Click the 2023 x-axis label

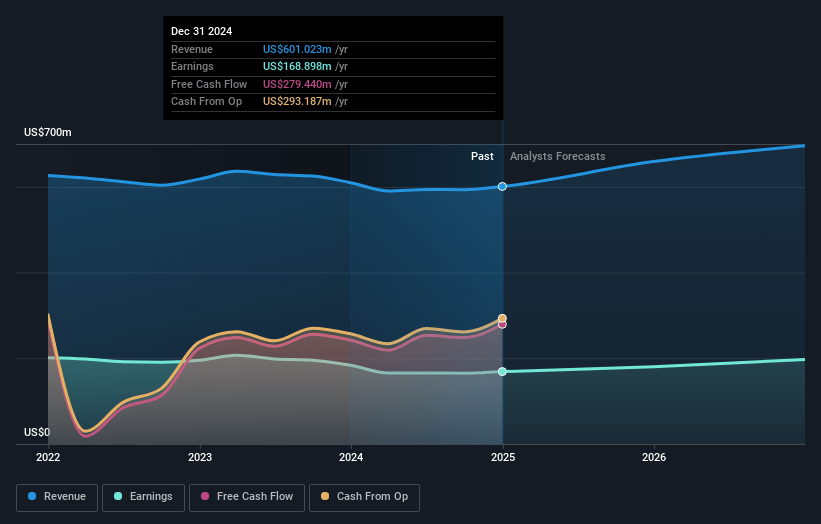pyautogui.click(x=200, y=458)
